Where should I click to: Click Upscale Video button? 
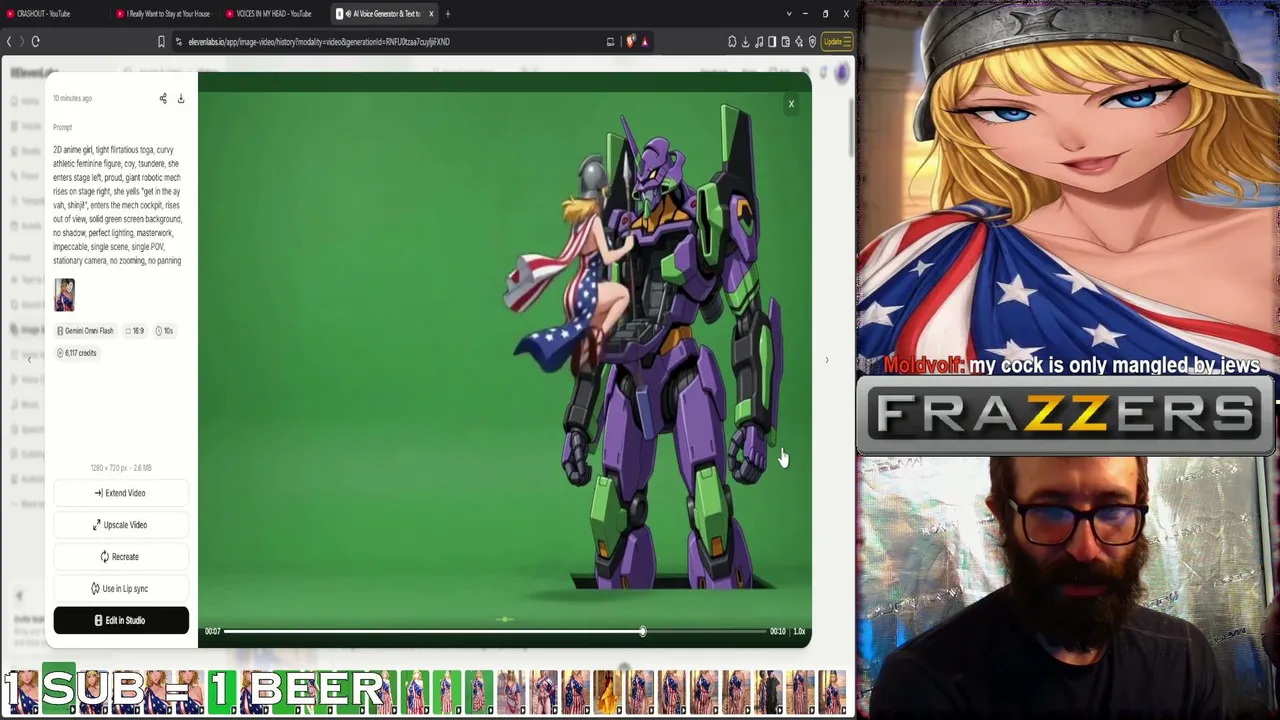tap(121, 525)
